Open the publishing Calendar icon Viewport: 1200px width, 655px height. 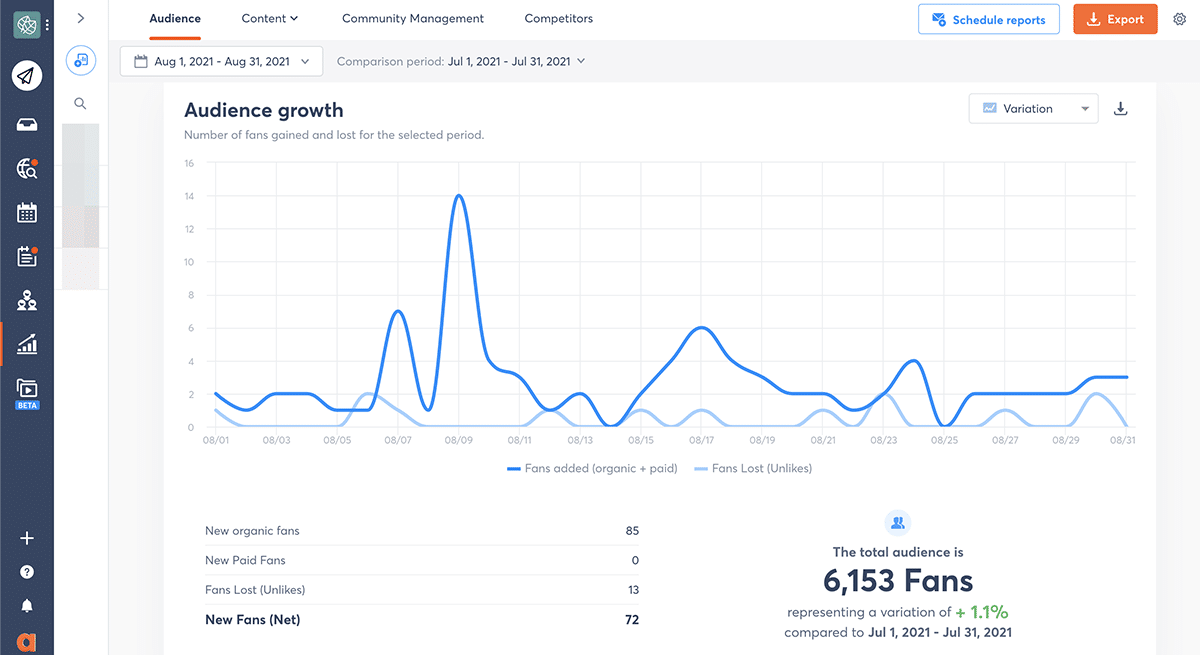coord(27,212)
